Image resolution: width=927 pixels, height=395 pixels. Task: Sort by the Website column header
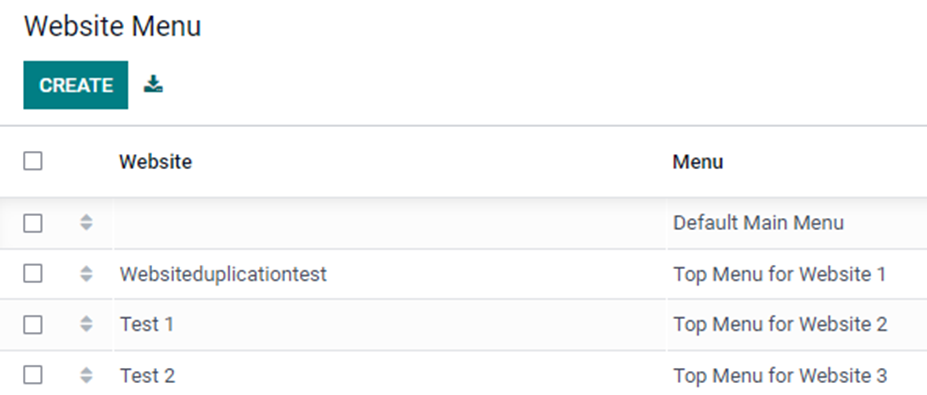click(155, 161)
